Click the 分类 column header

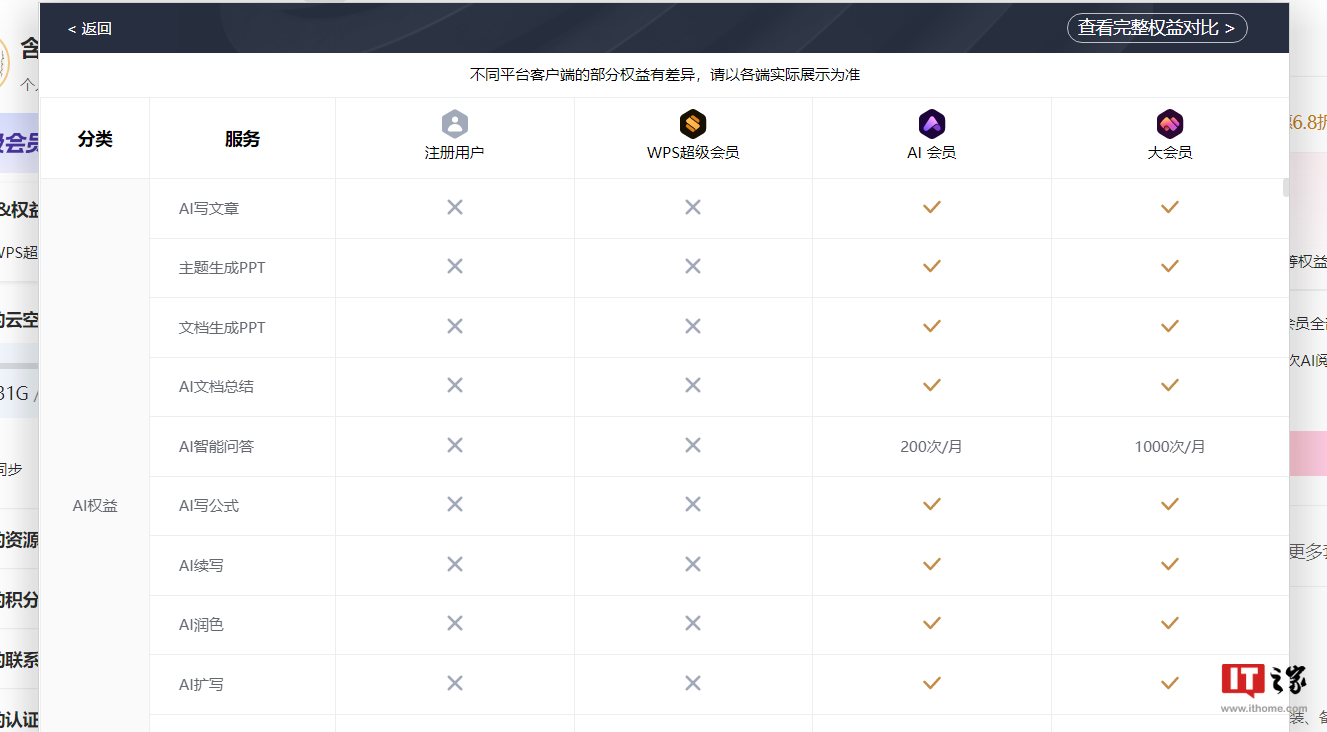(x=94, y=139)
